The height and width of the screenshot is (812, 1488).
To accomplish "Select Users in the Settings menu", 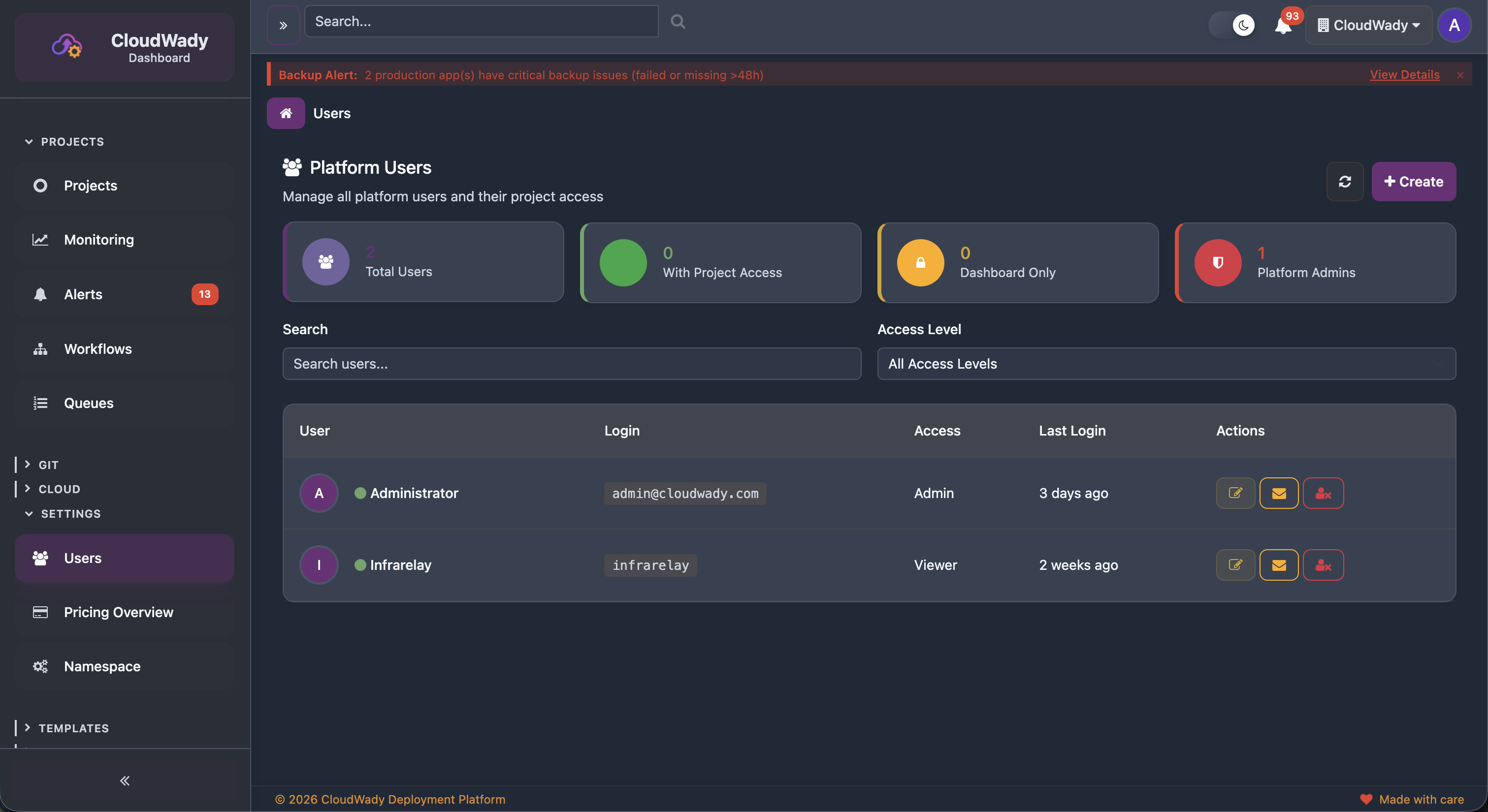I will point(84,558).
